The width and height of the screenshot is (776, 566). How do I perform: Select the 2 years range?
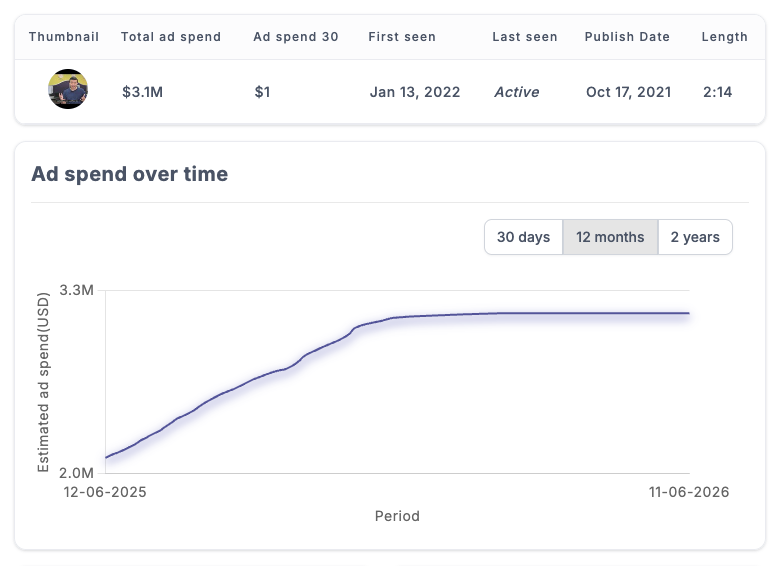coord(695,237)
